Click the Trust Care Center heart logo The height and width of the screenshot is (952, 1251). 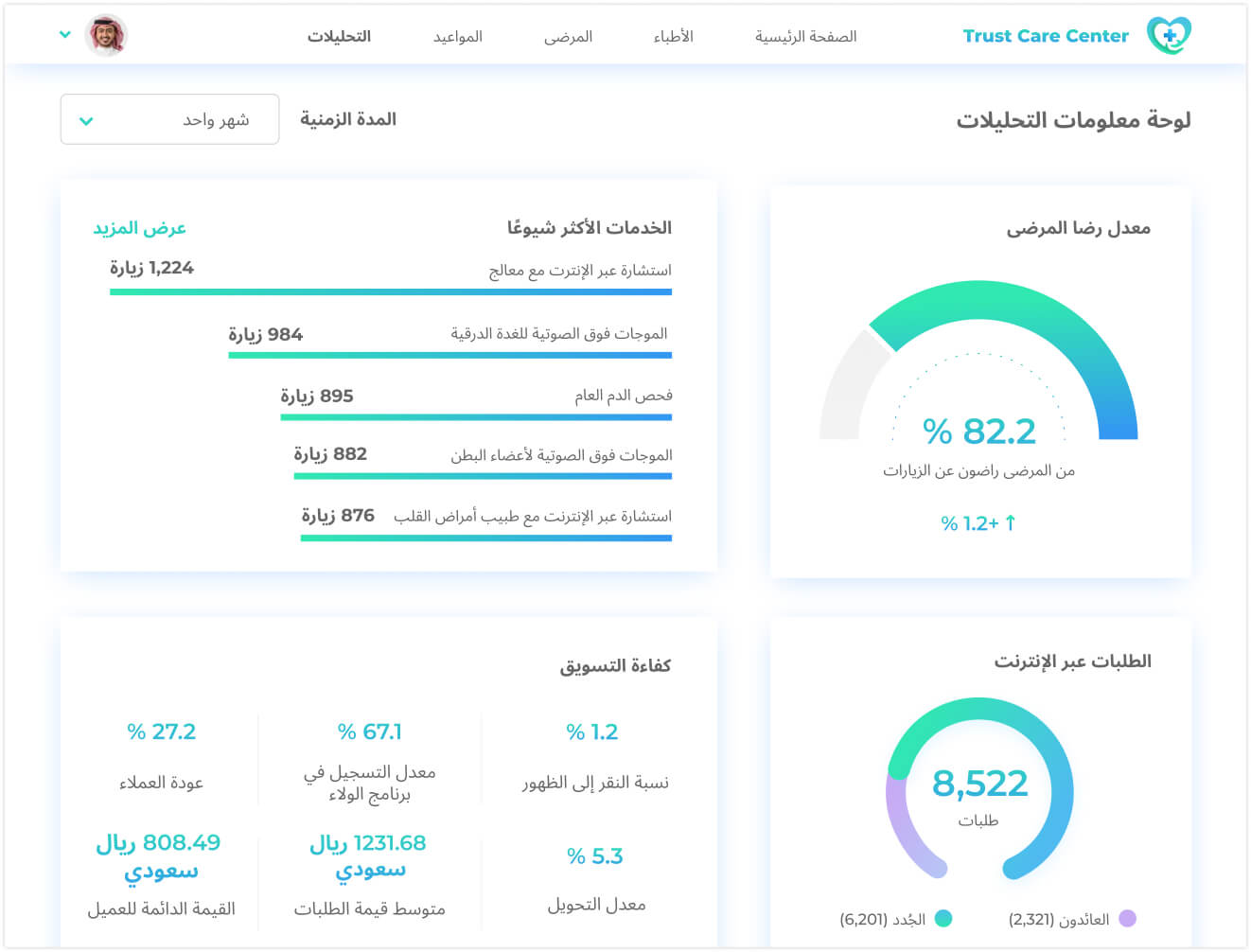[x=1169, y=36]
